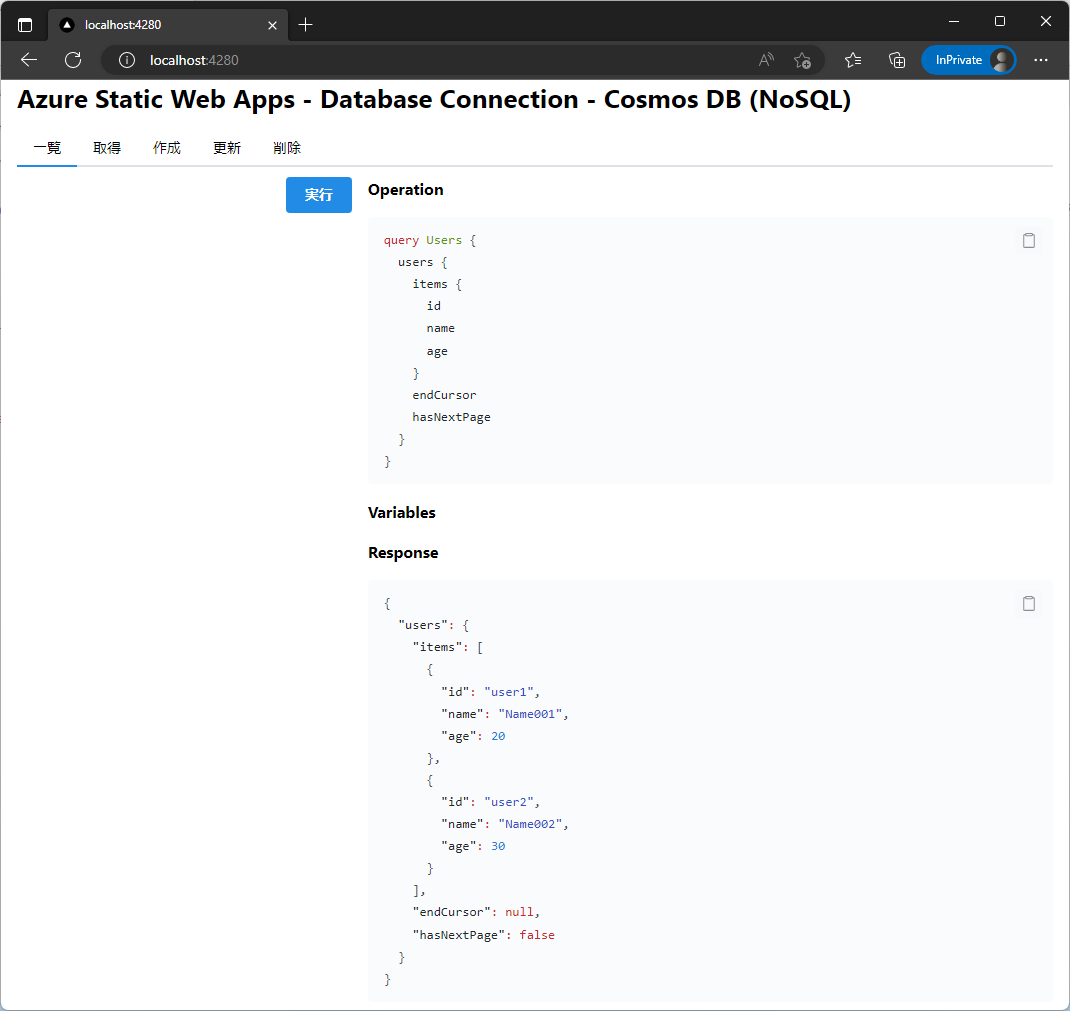Click the null endCursor value
Image resolution: width=1070 pixels, height=1011 pixels.
point(519,912)
